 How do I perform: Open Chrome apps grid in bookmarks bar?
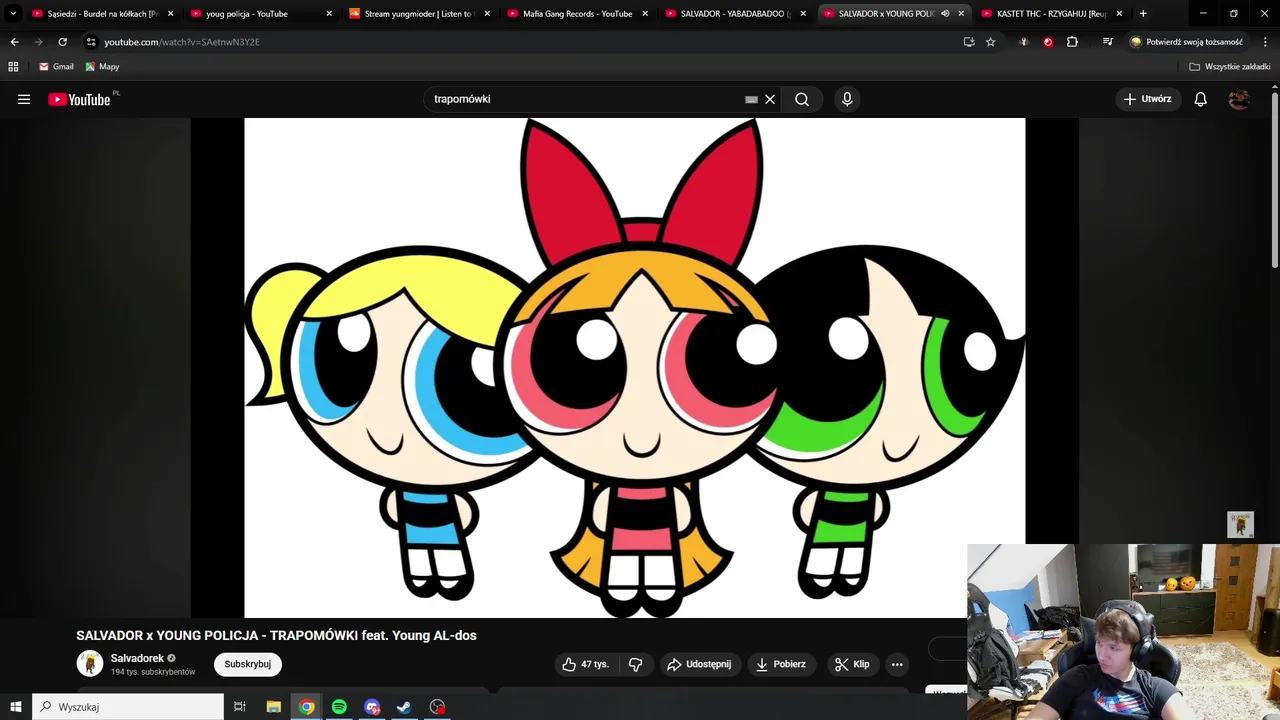(x=13, y=66)
